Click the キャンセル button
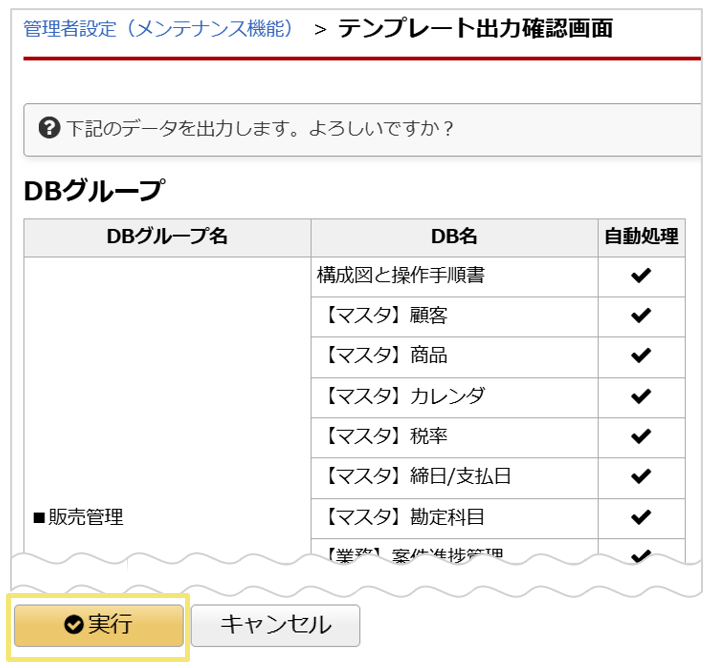Viewport: 705px width, 668px height. (x=275, y=625)
